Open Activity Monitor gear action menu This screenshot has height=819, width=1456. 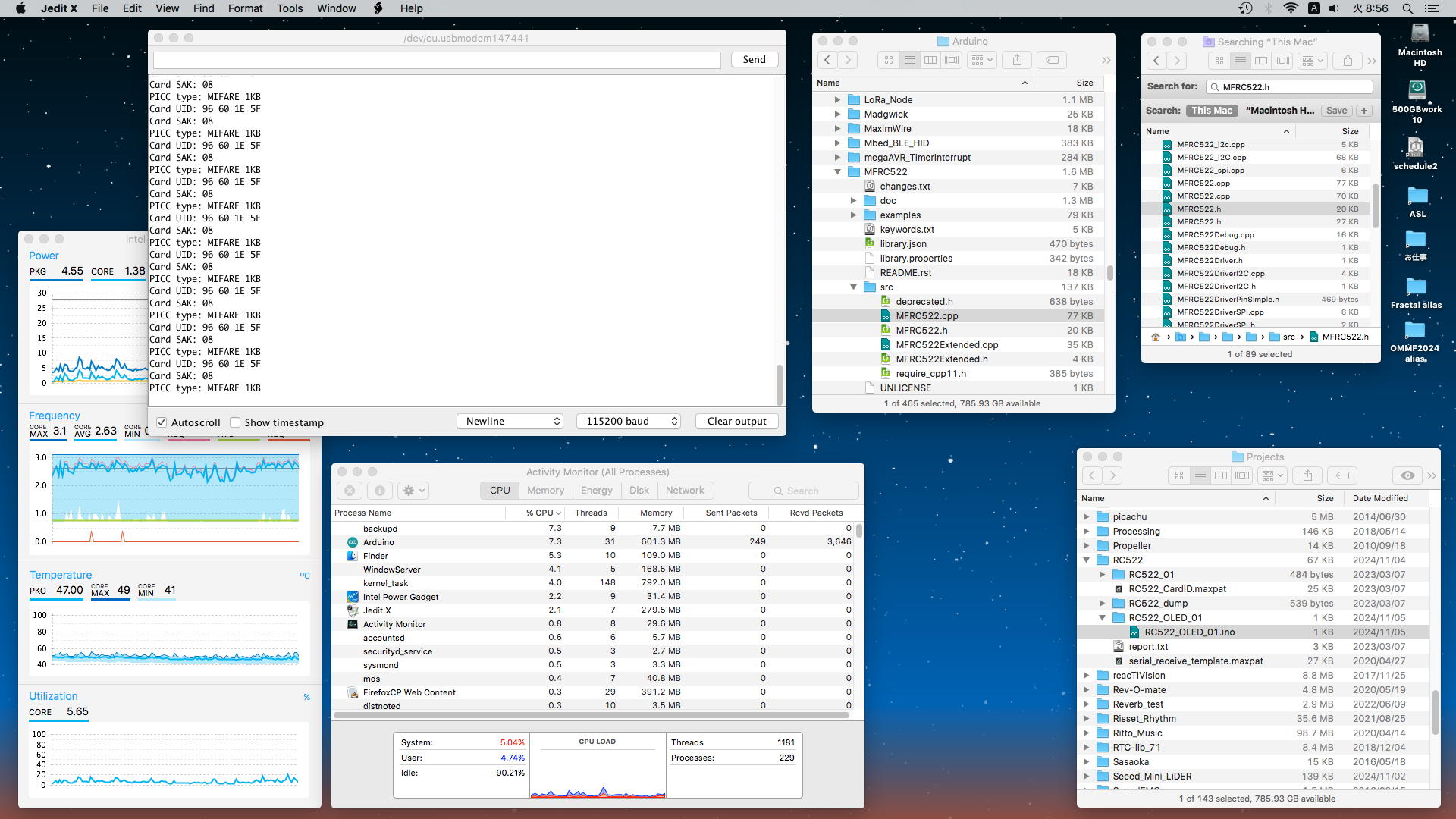(413, 491)
